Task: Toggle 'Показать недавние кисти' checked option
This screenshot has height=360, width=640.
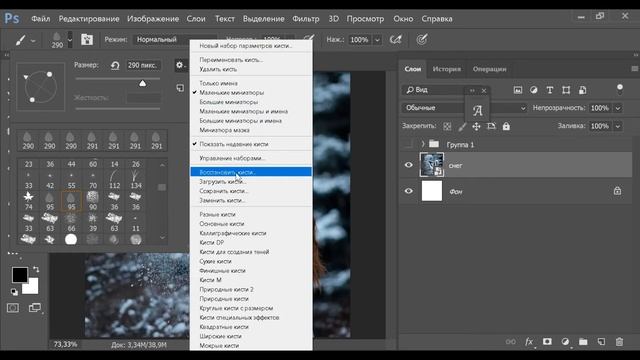Action: tap(233, 144)
